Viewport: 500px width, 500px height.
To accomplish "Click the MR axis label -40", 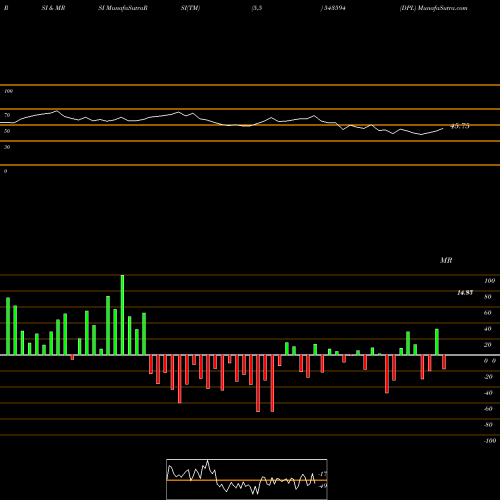I will click(x=488, y=393).
